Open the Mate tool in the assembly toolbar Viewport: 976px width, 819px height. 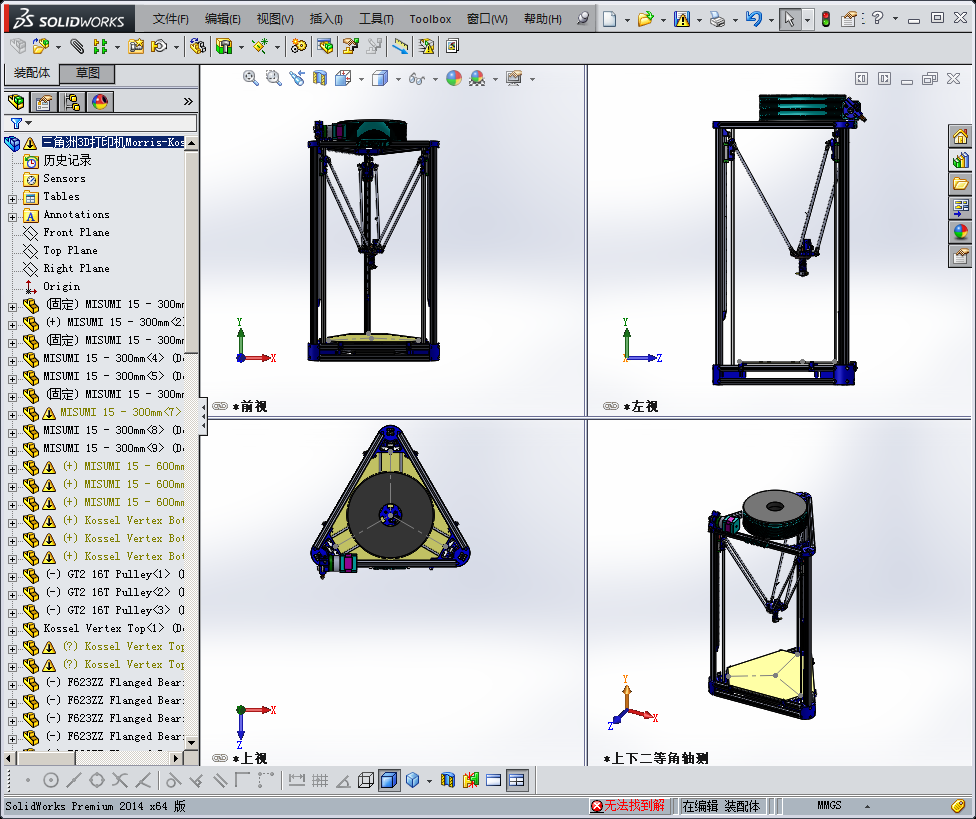point(75,46)
